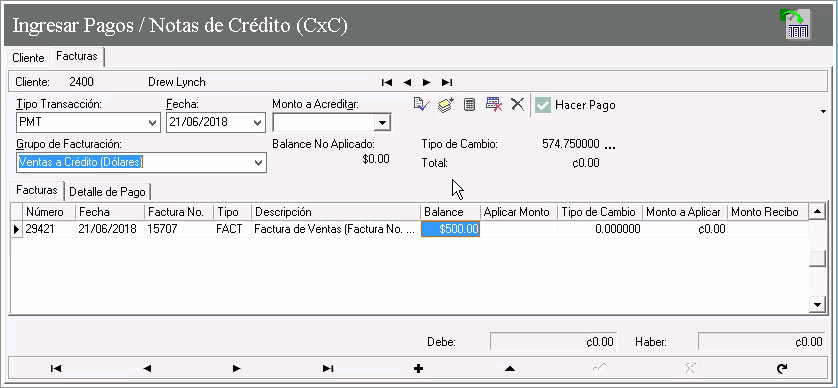This screenshot has width=838, height=388.
Task: Click the Monto a Aplicar column header
Action: click(x=685, y=212)
